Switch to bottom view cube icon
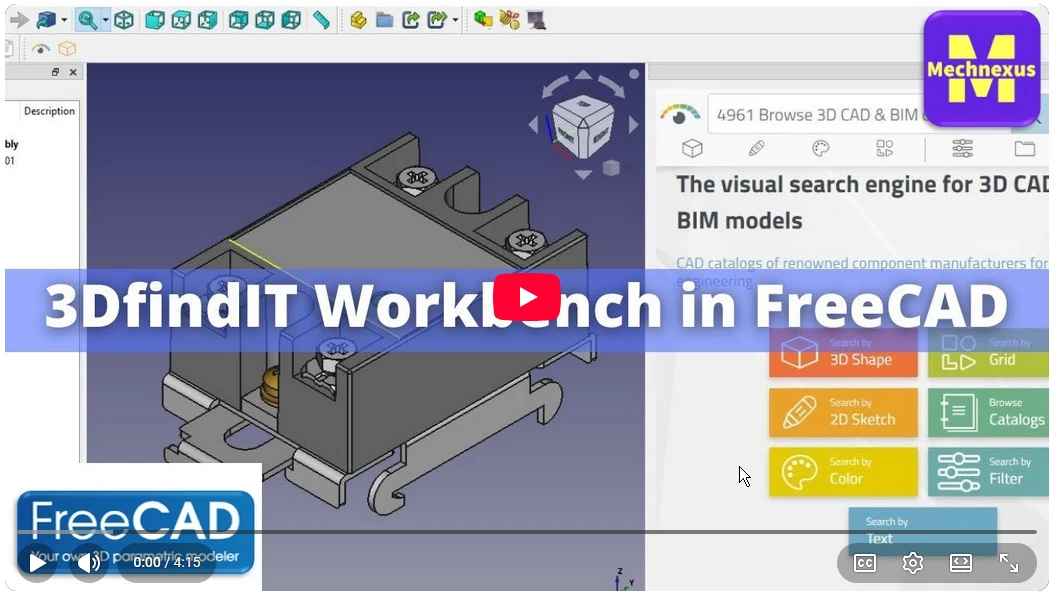Image resolution: width=1056 pixels, height=596 pixels. [265, 20]
